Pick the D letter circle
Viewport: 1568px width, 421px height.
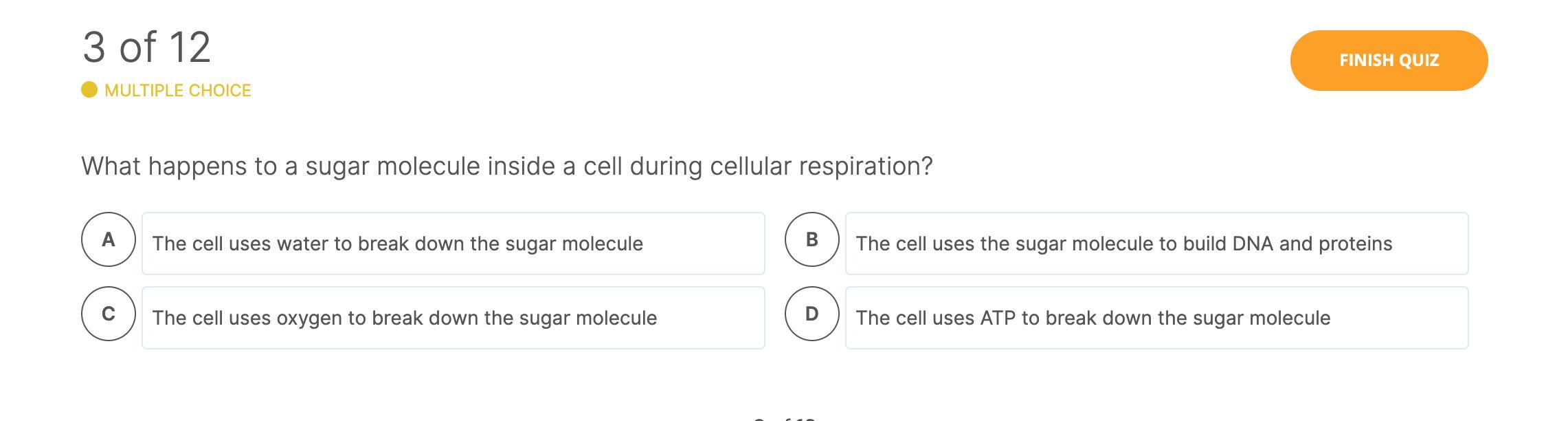pyautogui.click(x=811, y=314)
